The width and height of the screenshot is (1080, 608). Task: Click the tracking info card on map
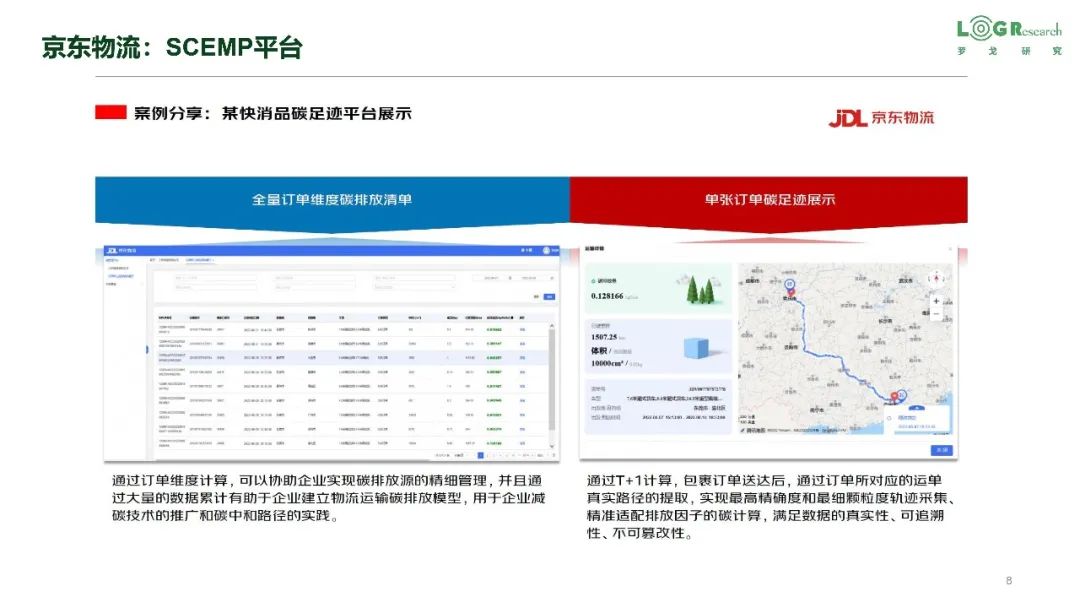(x=917, y=420)
